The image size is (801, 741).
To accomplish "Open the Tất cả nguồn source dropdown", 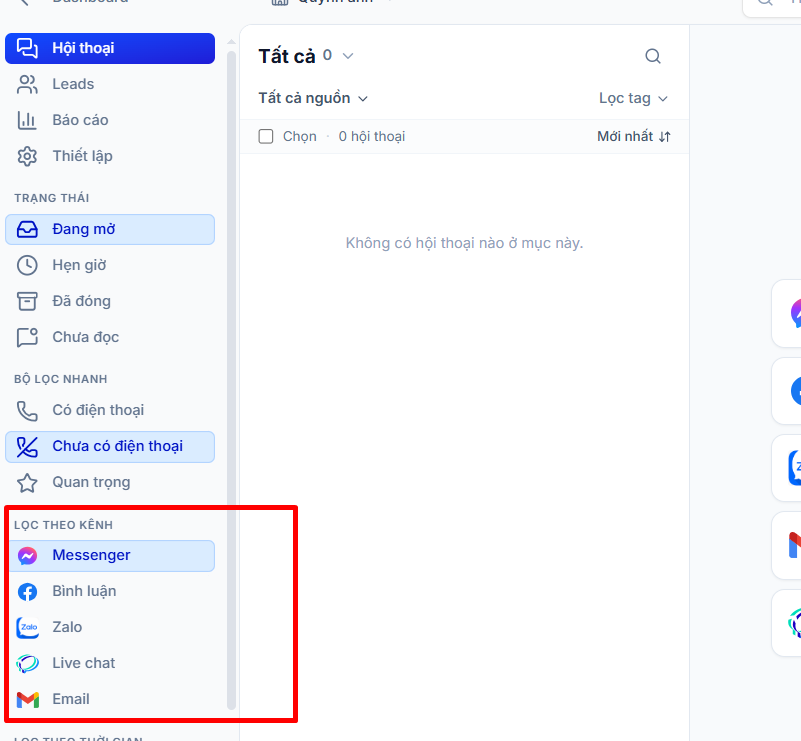I will click(313, 98).
